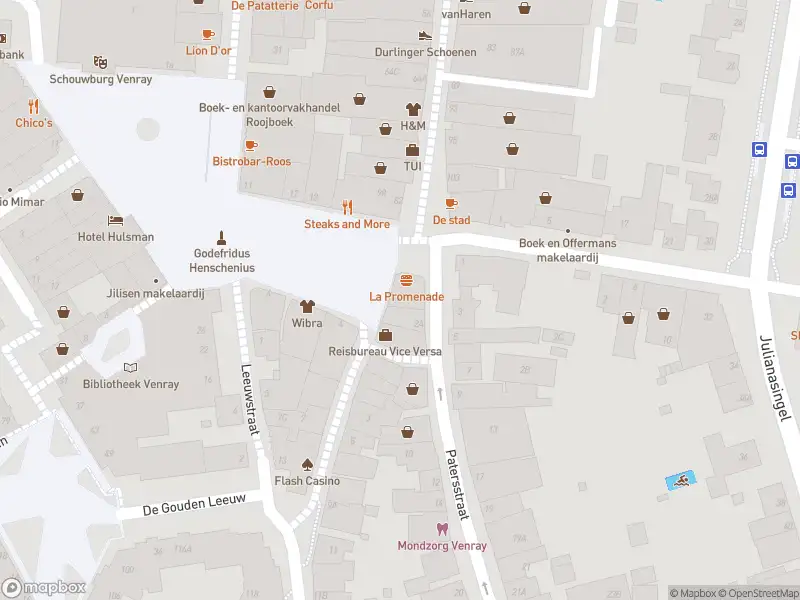Click the Bistrobar-Roos place label

click(251, 161)
